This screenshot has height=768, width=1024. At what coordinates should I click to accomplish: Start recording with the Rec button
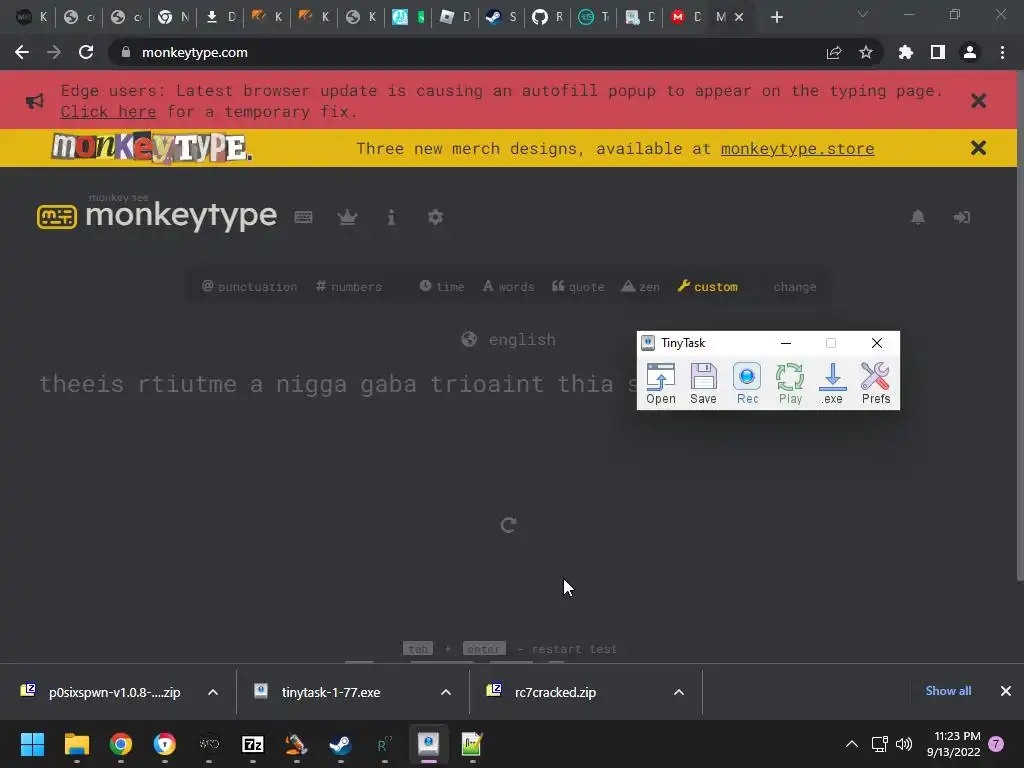point(747,383)
